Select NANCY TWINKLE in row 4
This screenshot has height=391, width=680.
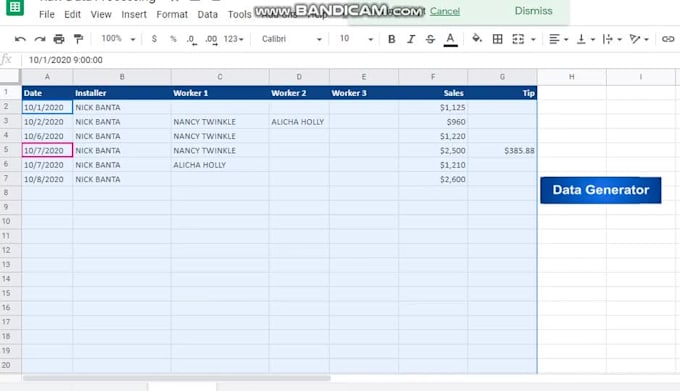tap(220, 136)
